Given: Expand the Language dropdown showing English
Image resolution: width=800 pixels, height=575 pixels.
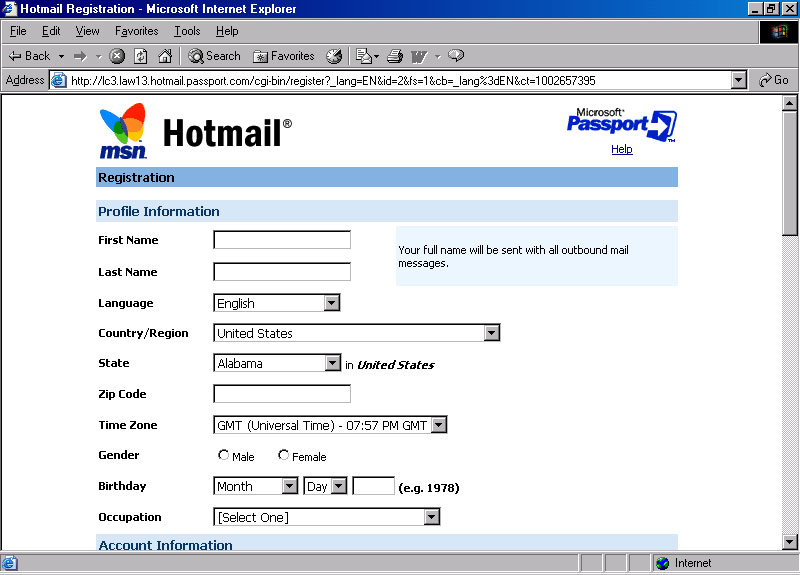Looking at the screenshot, I should (332, 303).
